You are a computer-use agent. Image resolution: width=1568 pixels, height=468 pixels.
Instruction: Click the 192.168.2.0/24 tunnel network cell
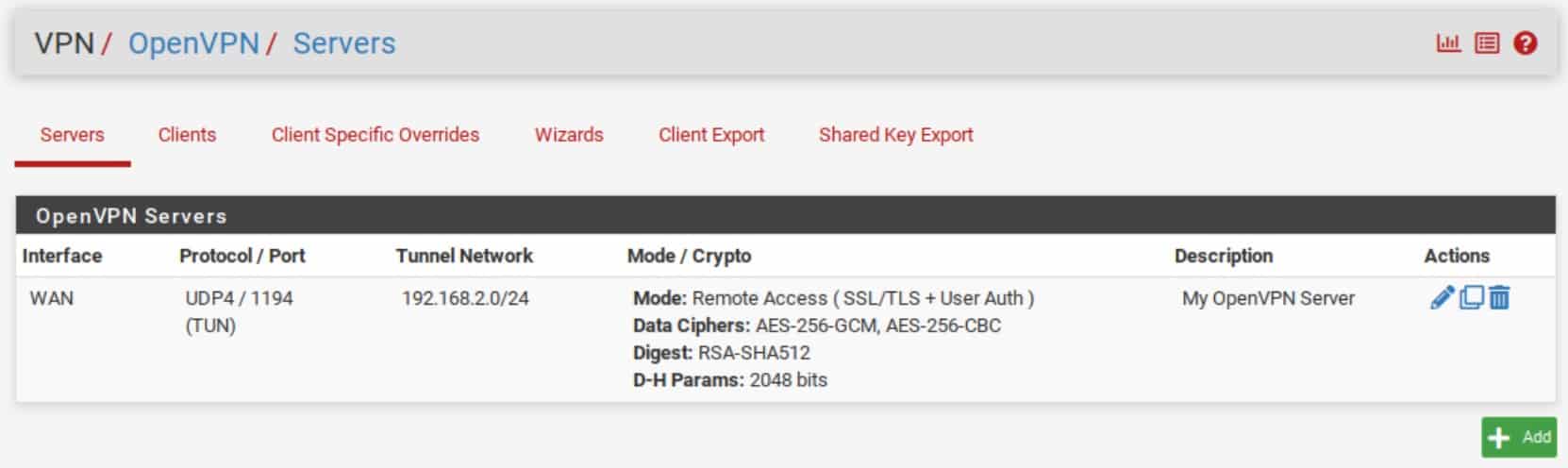465,298
